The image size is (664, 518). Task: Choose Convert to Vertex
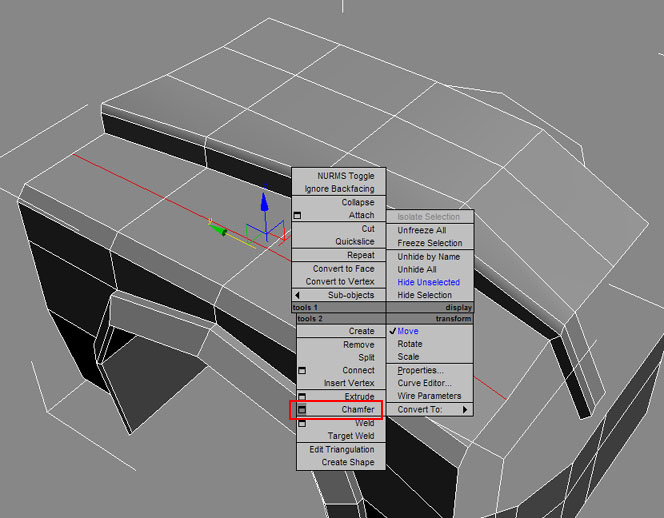(x=340, y=281)
